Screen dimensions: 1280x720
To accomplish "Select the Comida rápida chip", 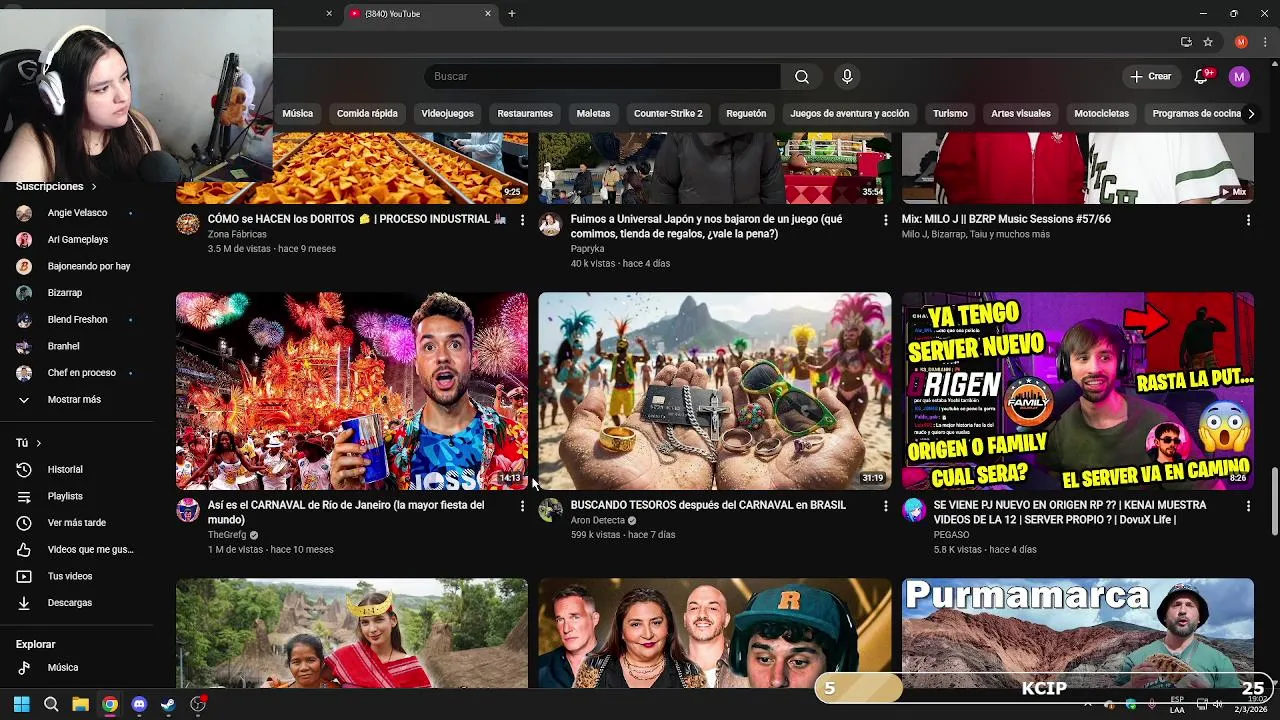I will click(367, 114).
